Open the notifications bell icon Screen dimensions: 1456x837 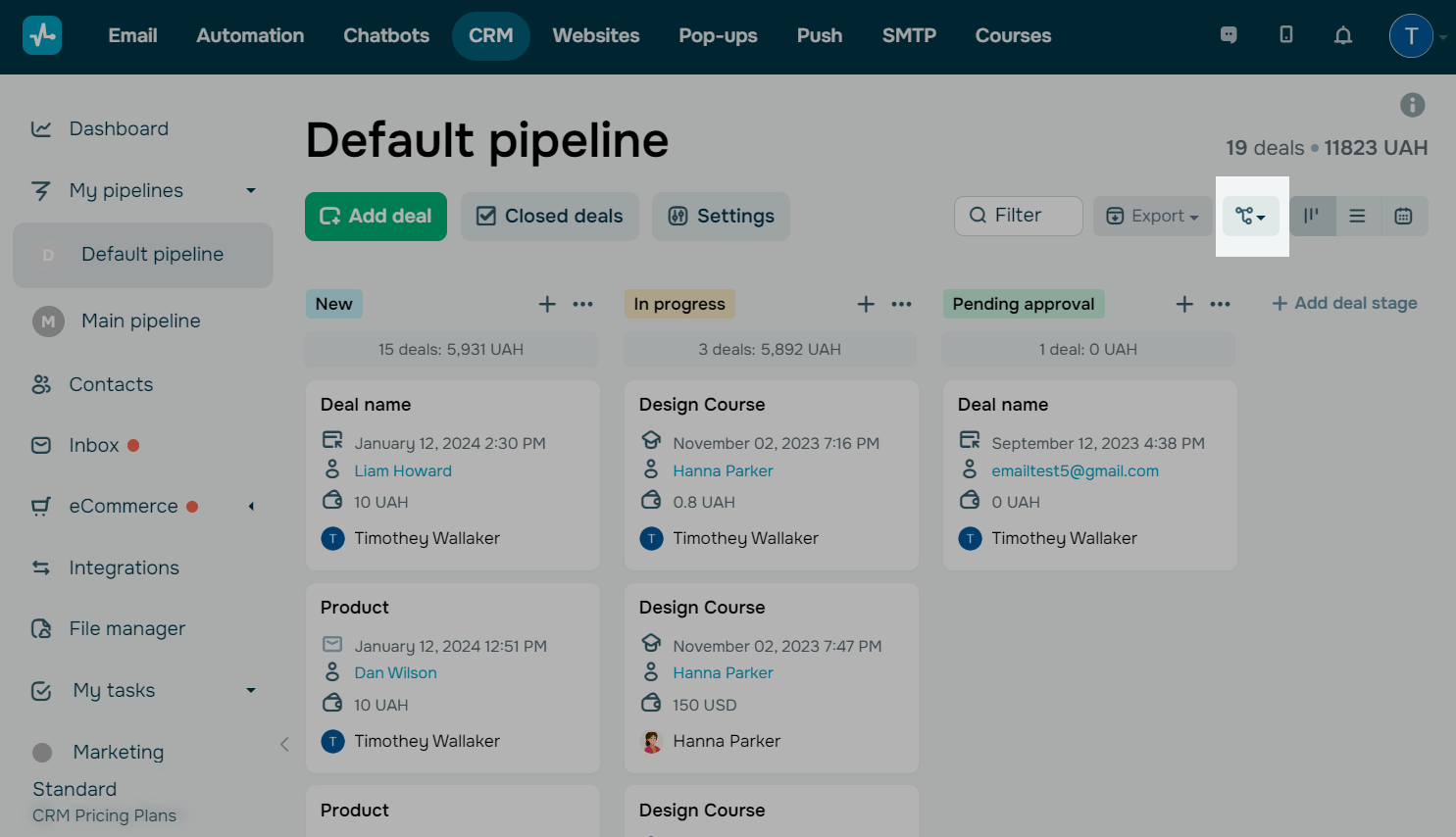(1343, 35)
